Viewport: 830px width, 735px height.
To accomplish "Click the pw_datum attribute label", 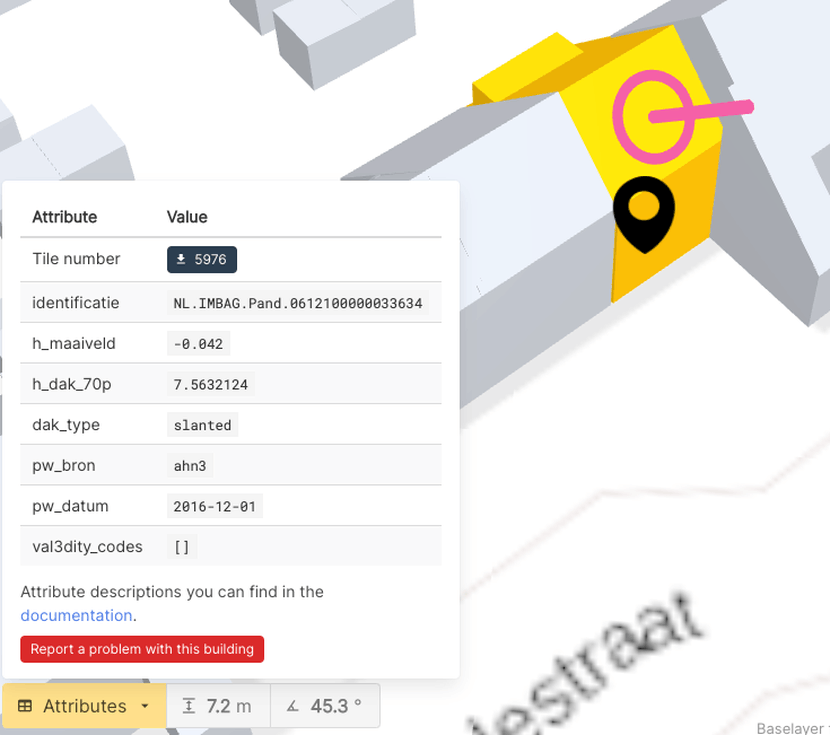I will tap(70, 506).
